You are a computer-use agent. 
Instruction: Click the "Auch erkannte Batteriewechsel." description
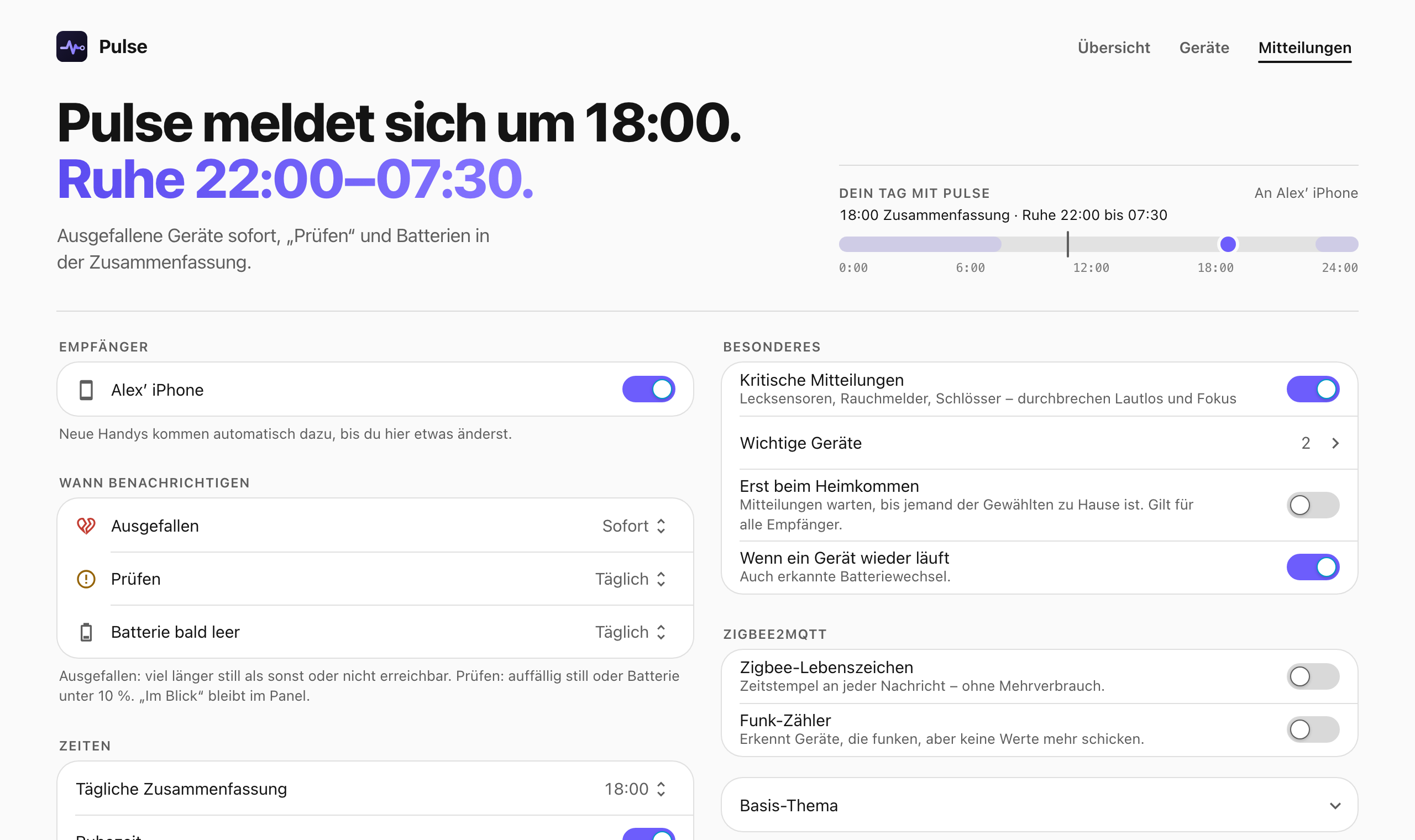(845, 577)
